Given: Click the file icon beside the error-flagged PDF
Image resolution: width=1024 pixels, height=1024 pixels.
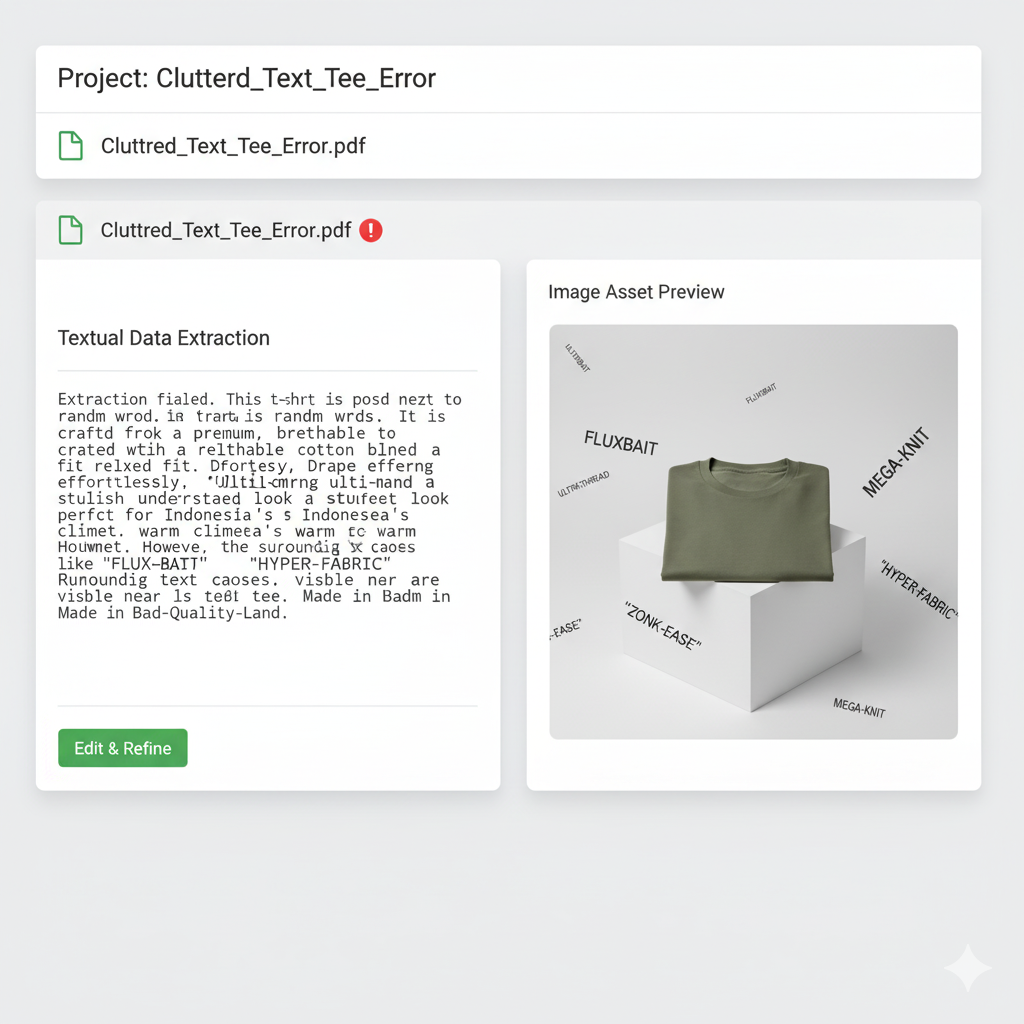Looking at the screenshot, I should click(x=70, y=230).
